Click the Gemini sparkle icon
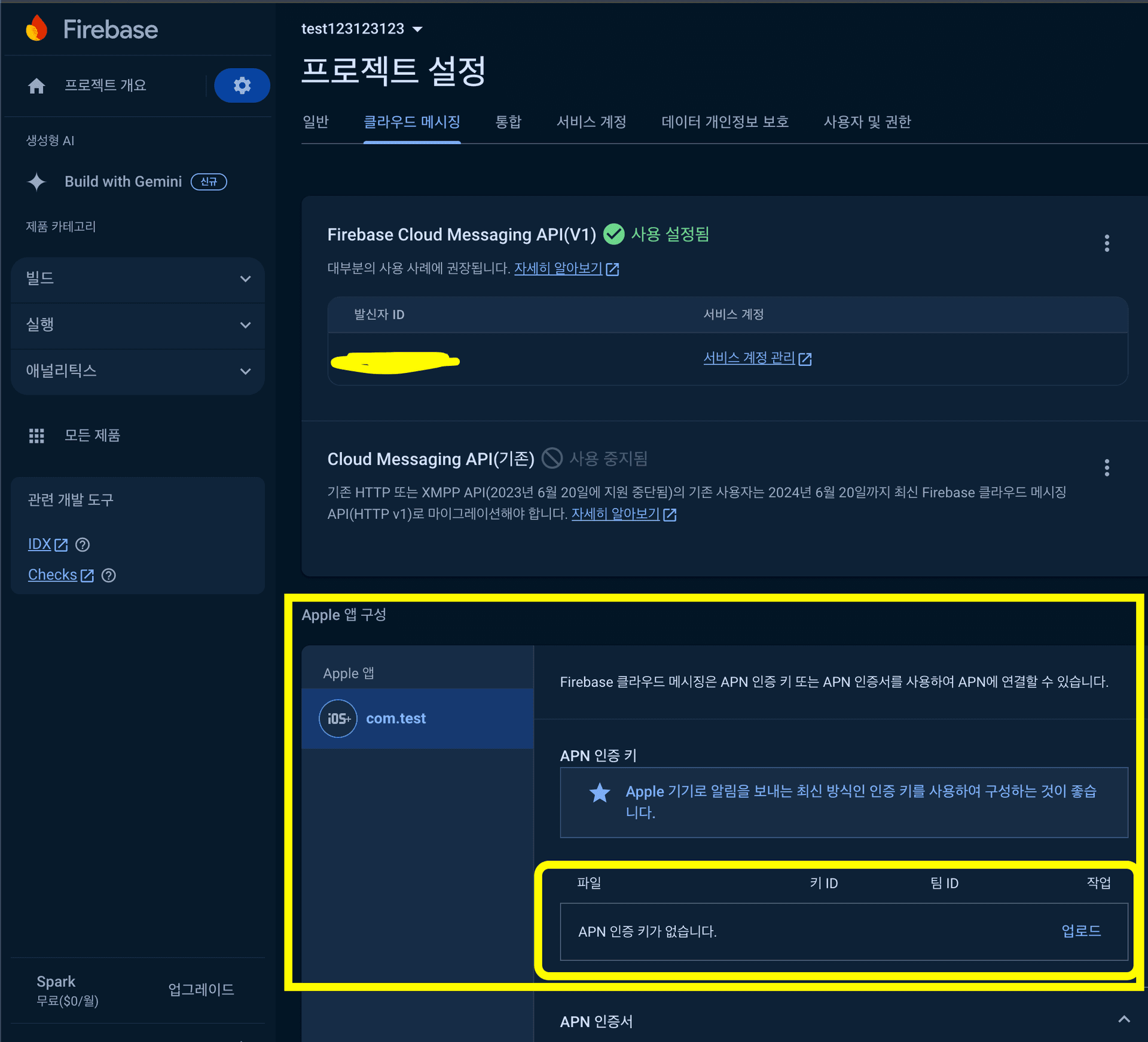Image resolution: width=1148 pixels, height=1042 pixels. pyautogui.click(x=36, y=182)
